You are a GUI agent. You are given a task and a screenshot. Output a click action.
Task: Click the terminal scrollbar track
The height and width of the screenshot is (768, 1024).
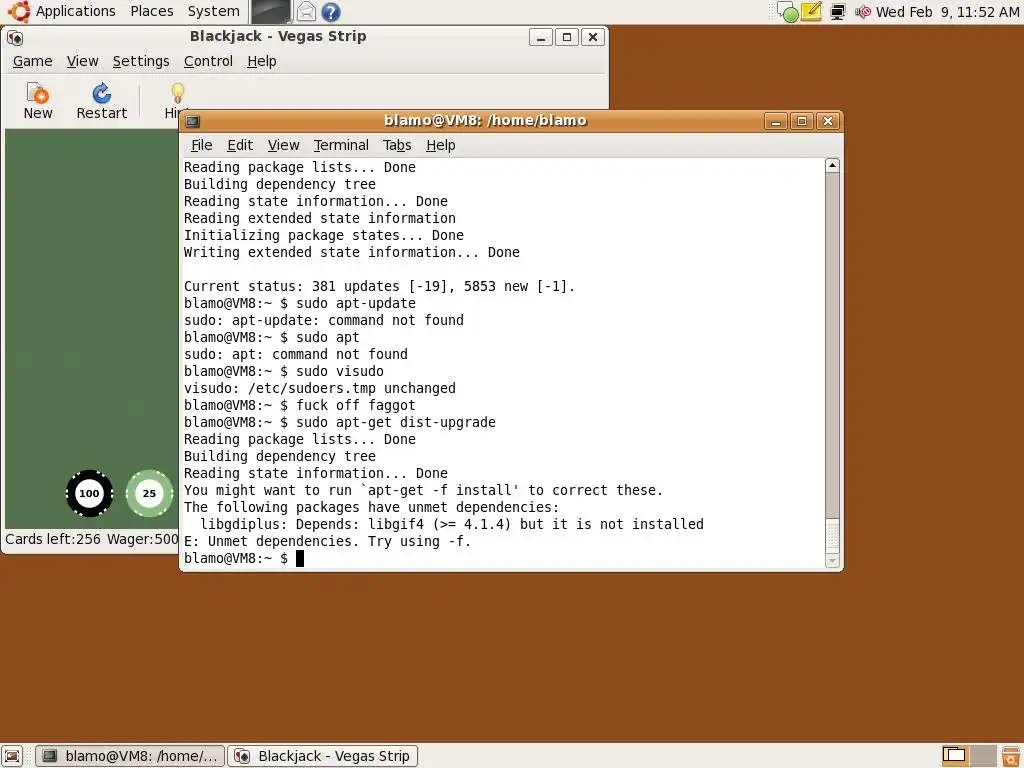click(832, 346)
